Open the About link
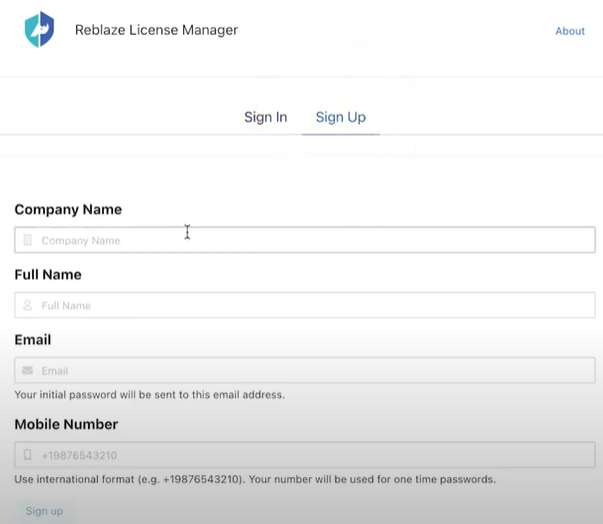603x524 pixels. click(x=569, y=31)
